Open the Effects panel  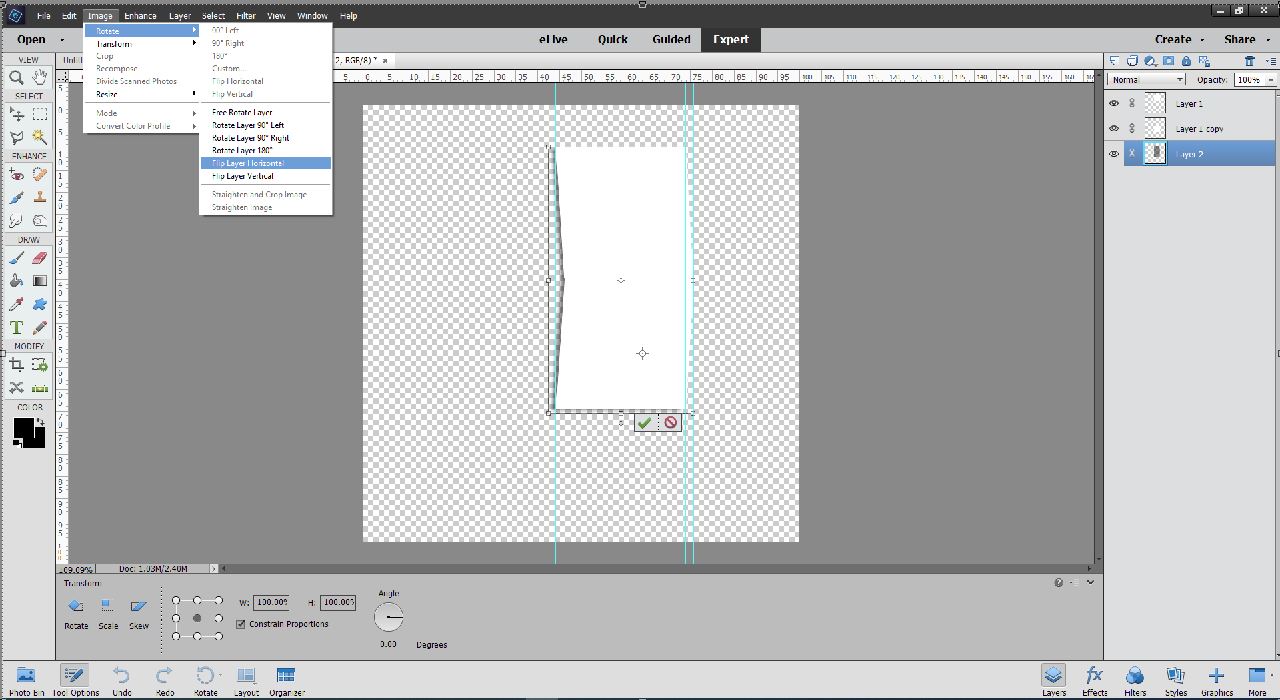tap(1094, 681)
